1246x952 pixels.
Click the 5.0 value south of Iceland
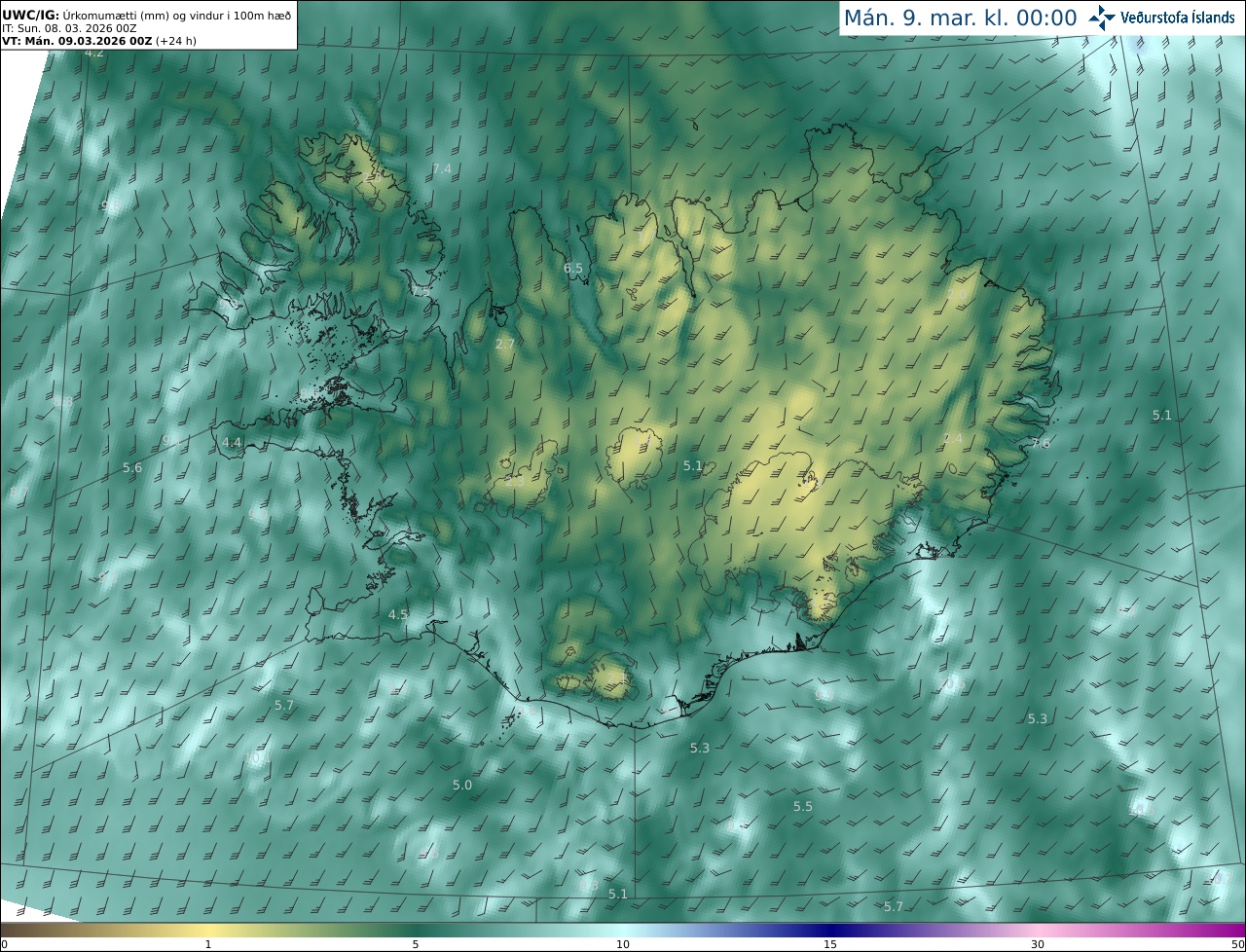coord(462,786)
